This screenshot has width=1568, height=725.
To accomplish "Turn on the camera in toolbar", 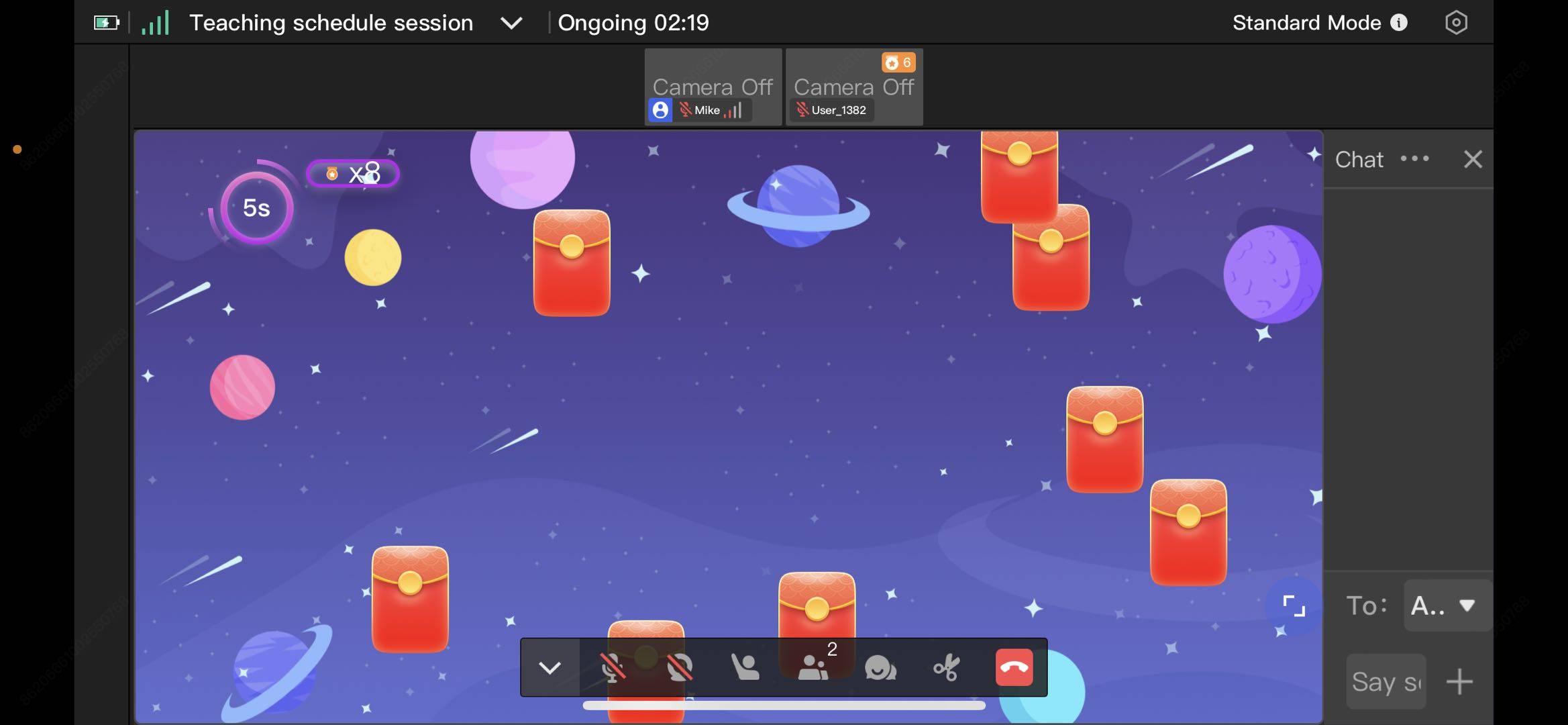I will (679, 668).
